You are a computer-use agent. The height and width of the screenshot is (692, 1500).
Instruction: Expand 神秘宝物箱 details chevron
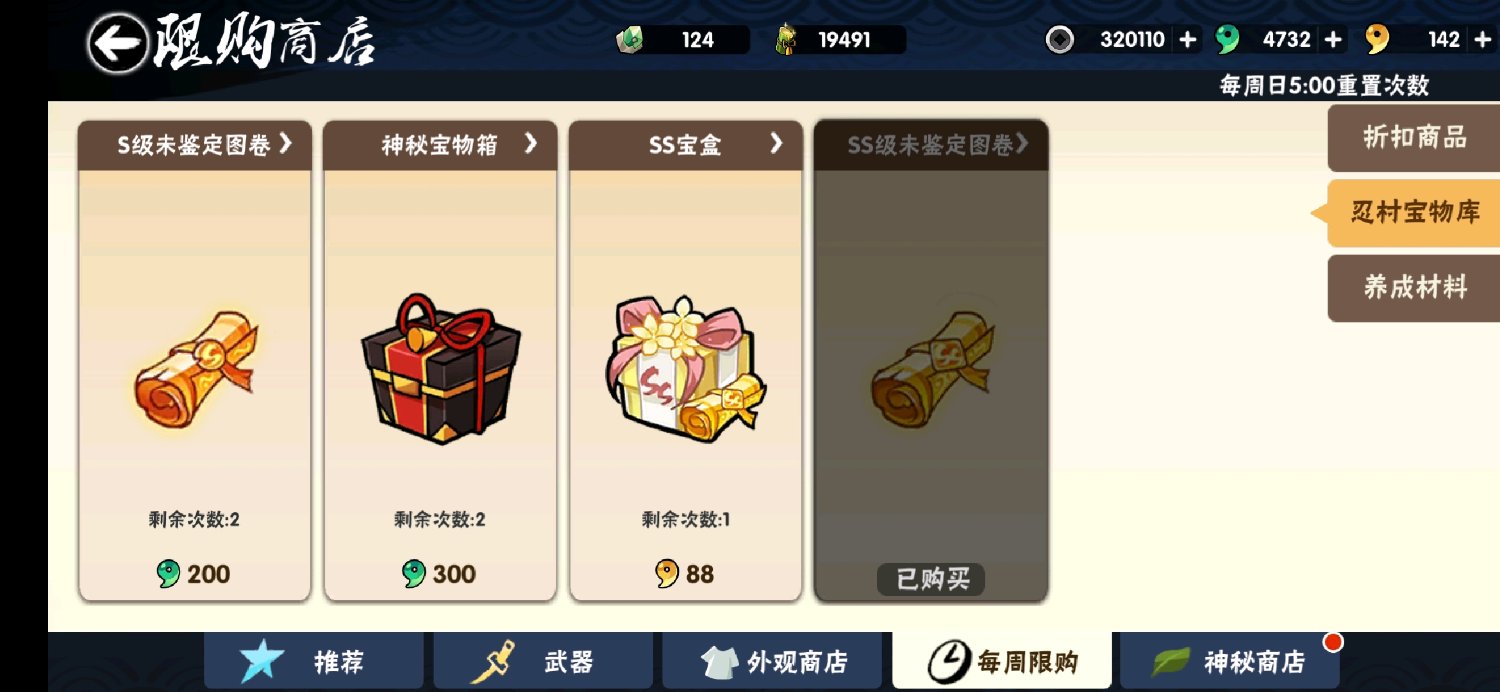[x=531, y=144]
